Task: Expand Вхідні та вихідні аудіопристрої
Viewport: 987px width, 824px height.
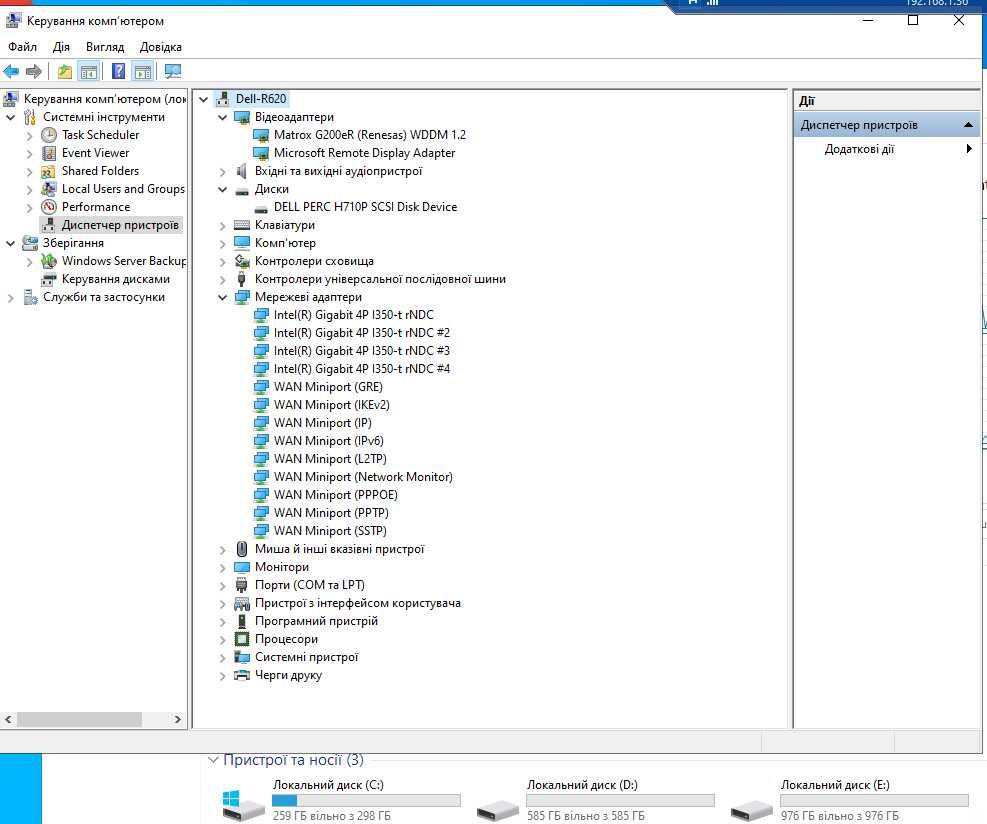Action: [x=222, y=171]
